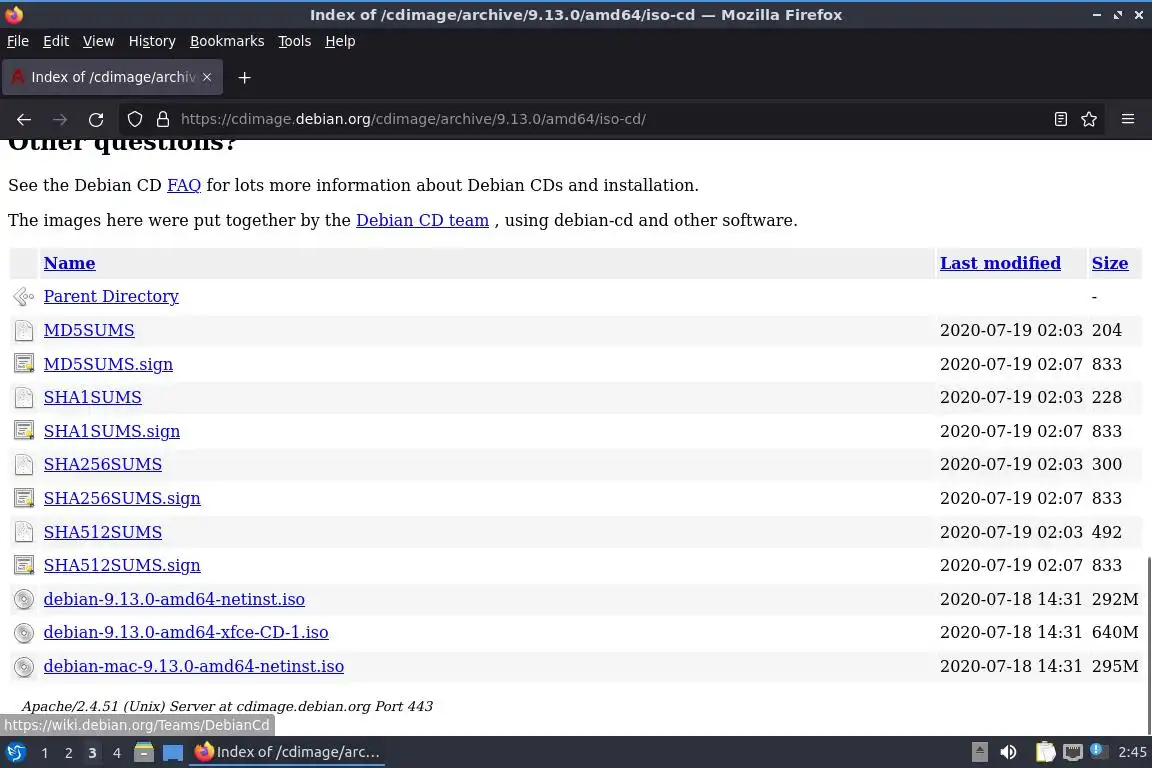Open the SHA256SUMS file link
This screenshot has height=768, width=1152.
(x=103, y=464)
